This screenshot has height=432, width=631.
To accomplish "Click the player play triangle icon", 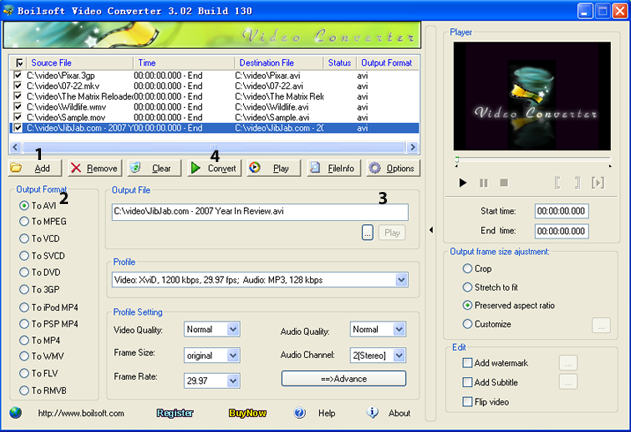I will [x=463, y=183].
